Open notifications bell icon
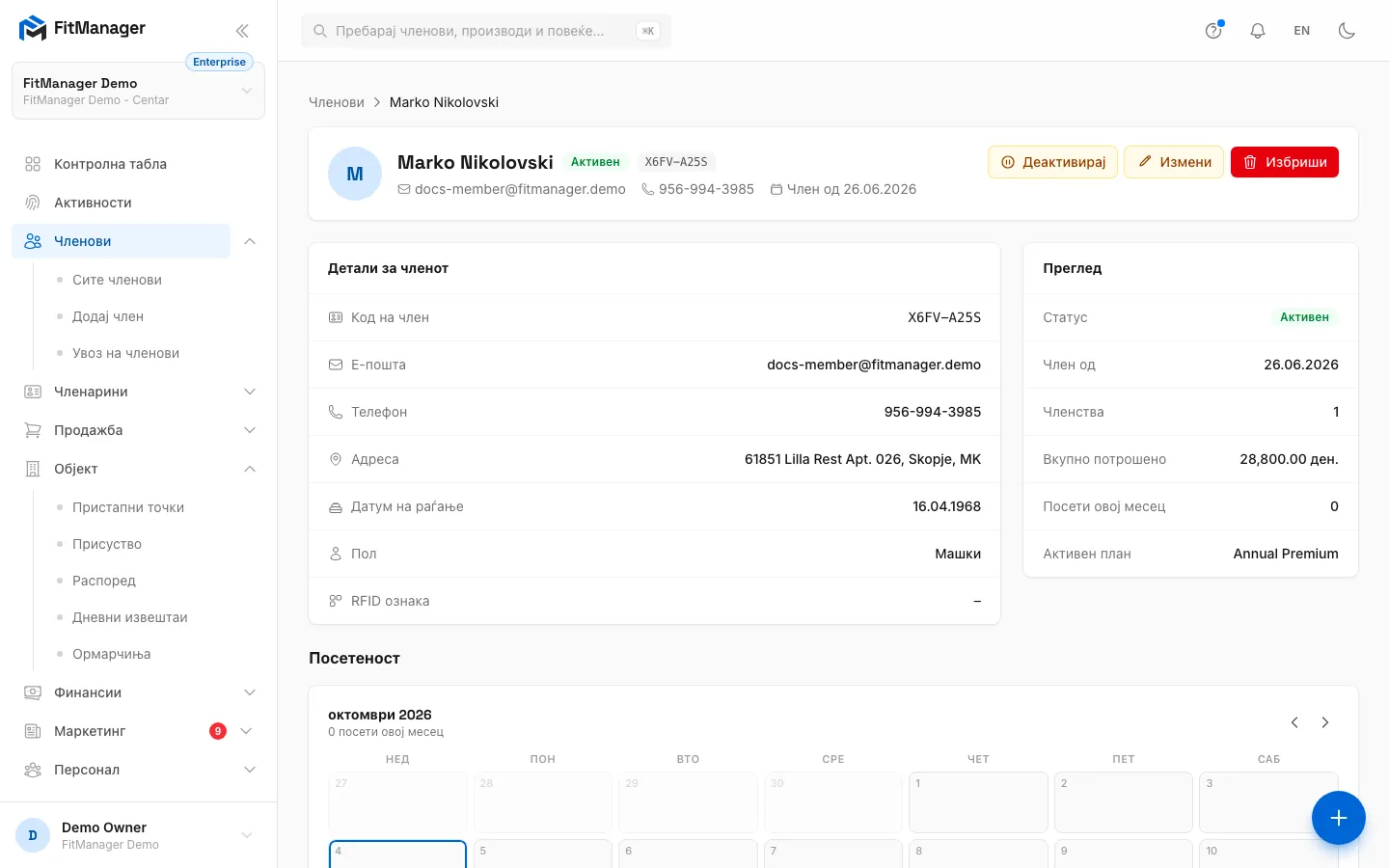The image size is (1389, 868). [x=1258, y=31]
